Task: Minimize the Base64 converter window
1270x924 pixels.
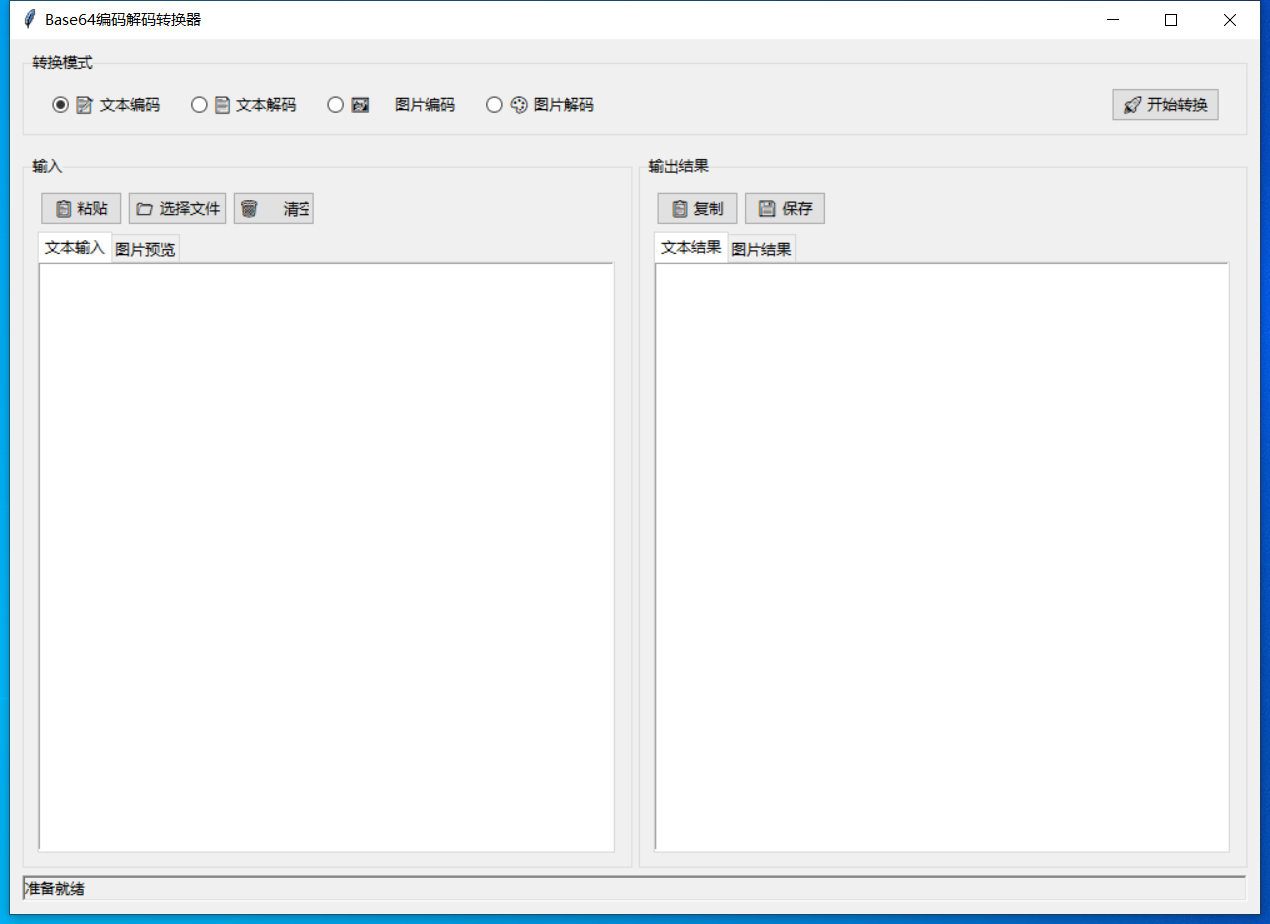Action: pyautogui.click(x=1112, y=20)
